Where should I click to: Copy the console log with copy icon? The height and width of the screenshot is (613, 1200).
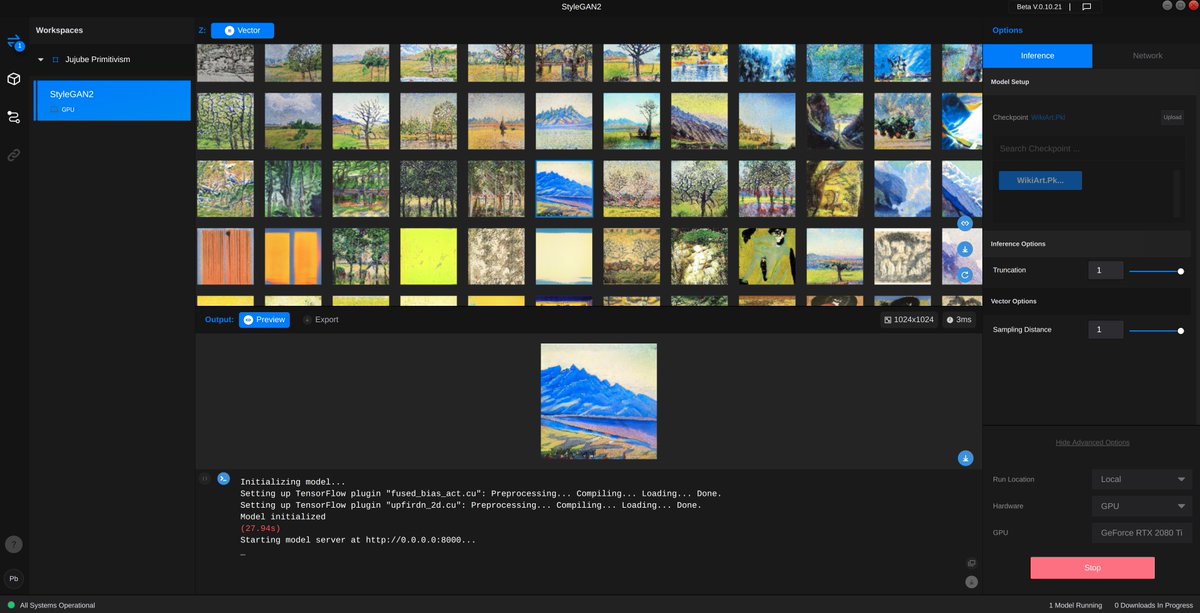pyautogui.click(x=971, y=563)
